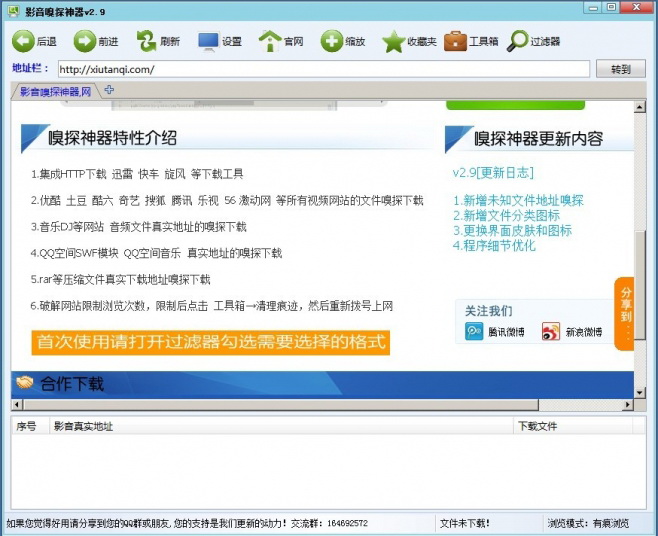Click the QQ群 status bar message
This screenshot has height=536, width=658.
pyautogui.click(x=187, y=523)
